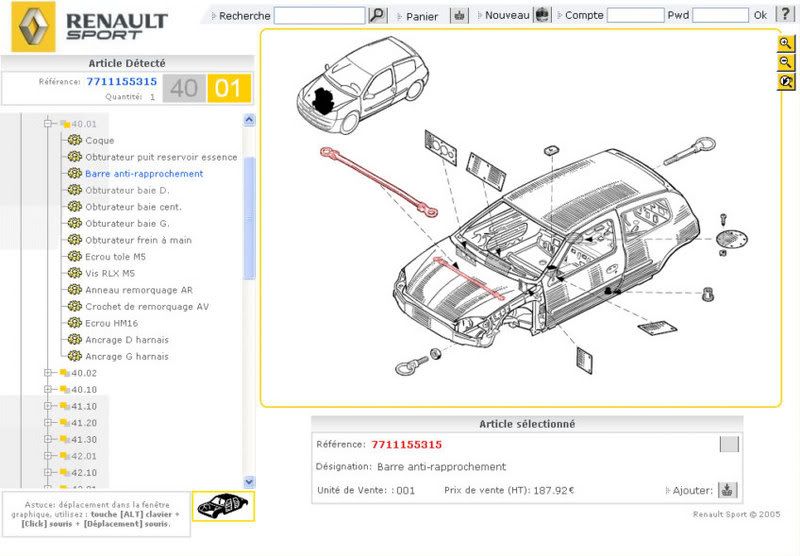Focus the Recherche search field
This screenshot has height=556, width=800.
319,15
